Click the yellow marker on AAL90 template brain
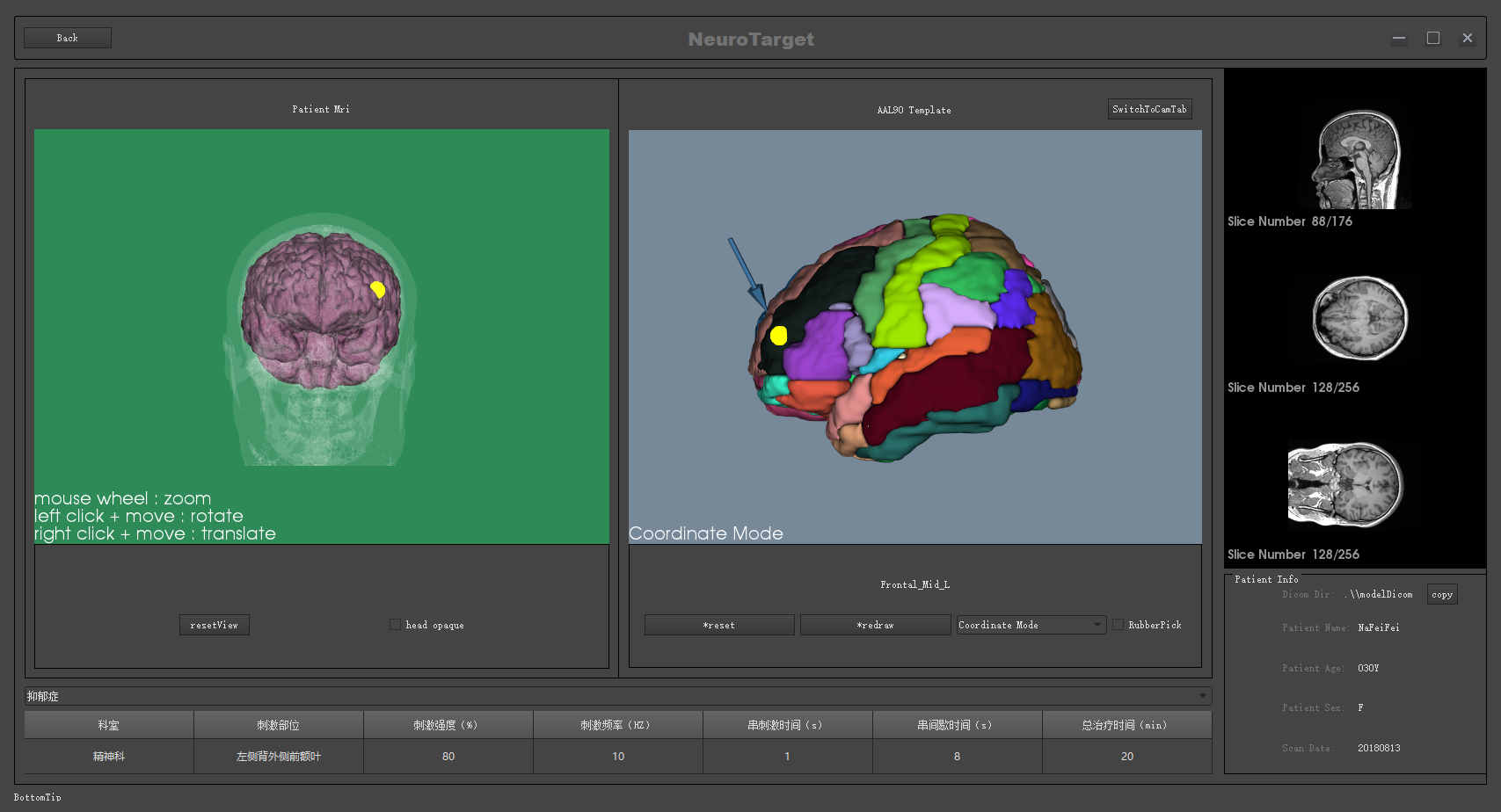The image size is (1501, 812). pyautogui.click(x=778, y=335)
